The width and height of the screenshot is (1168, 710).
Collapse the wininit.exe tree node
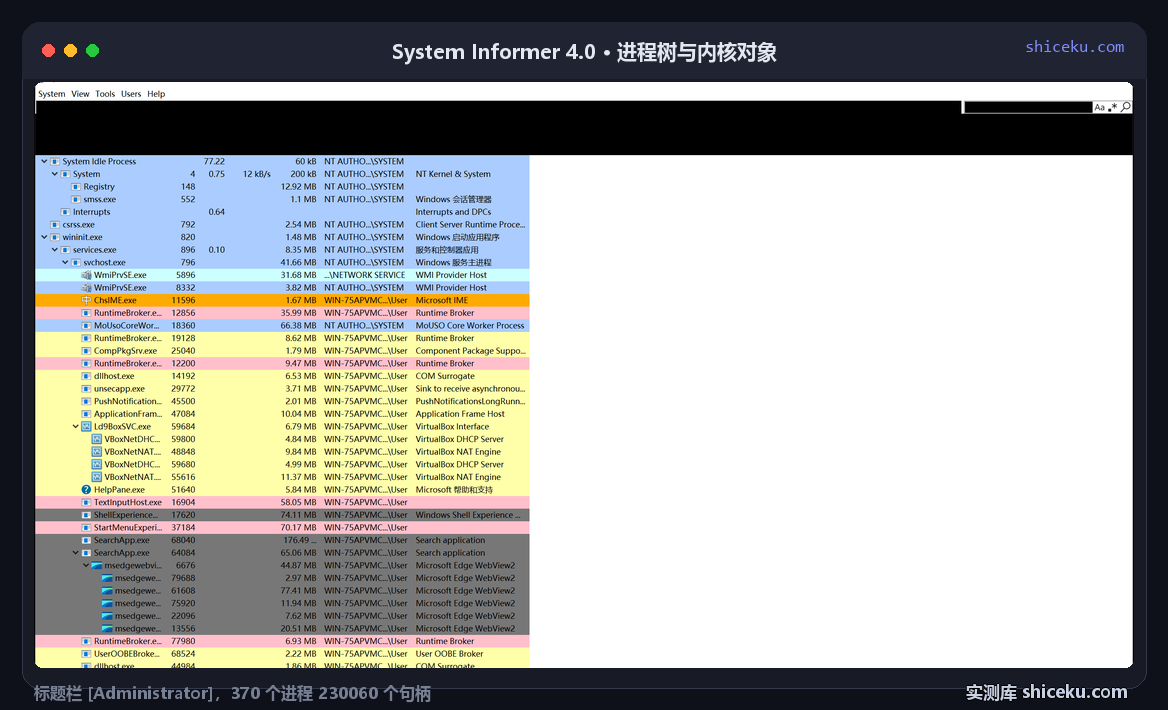click(45, 238)
